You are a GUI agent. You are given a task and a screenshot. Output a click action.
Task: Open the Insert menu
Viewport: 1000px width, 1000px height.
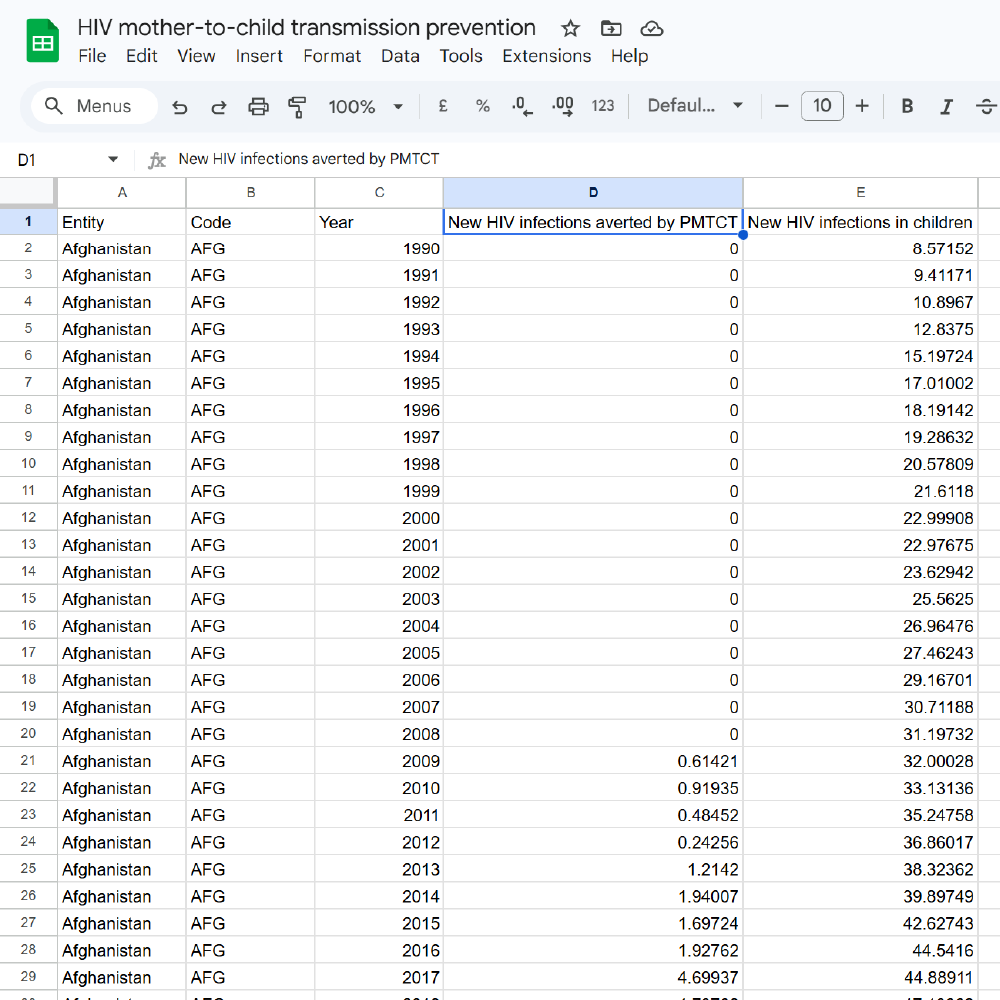point(259,56)
